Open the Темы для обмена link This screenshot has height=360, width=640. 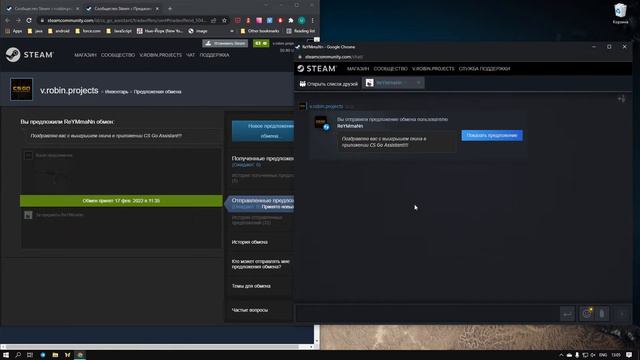pyautogui.click(x=251, y=286)
